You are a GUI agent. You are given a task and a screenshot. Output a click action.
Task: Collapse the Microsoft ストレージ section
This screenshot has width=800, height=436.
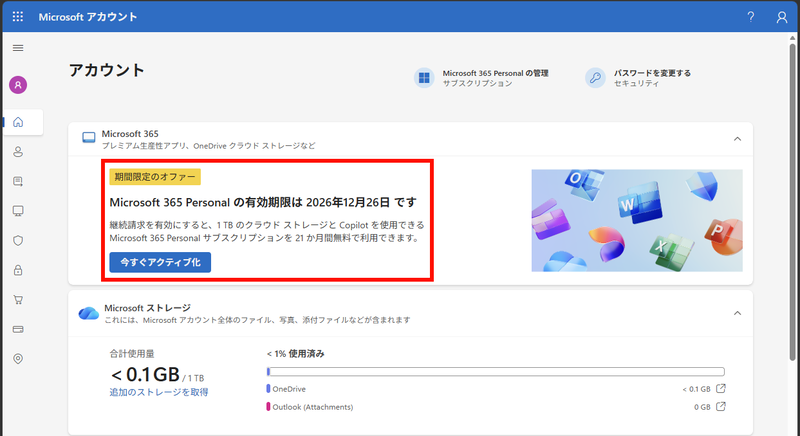tap(737, 313)
